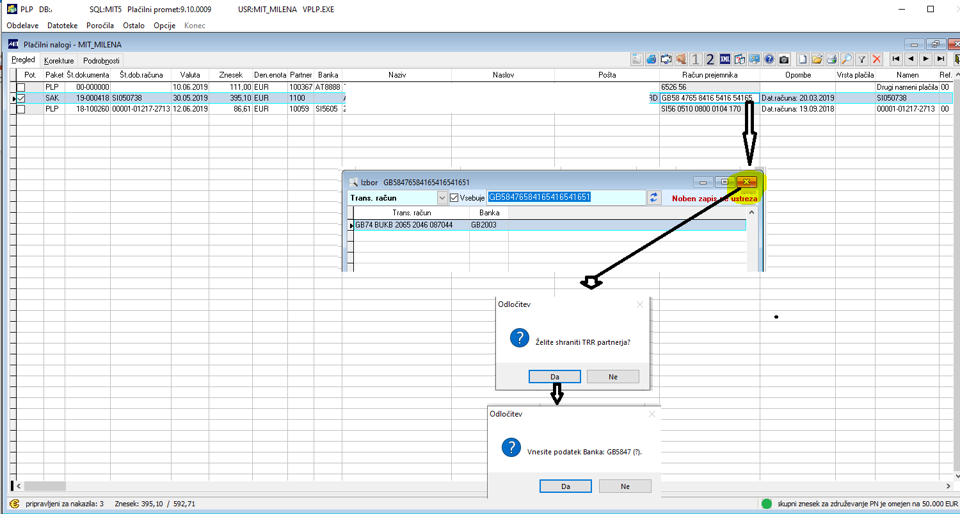Click the Račun prejemnika column header
This screenshot has width=960, height=514.
point(710,75)
